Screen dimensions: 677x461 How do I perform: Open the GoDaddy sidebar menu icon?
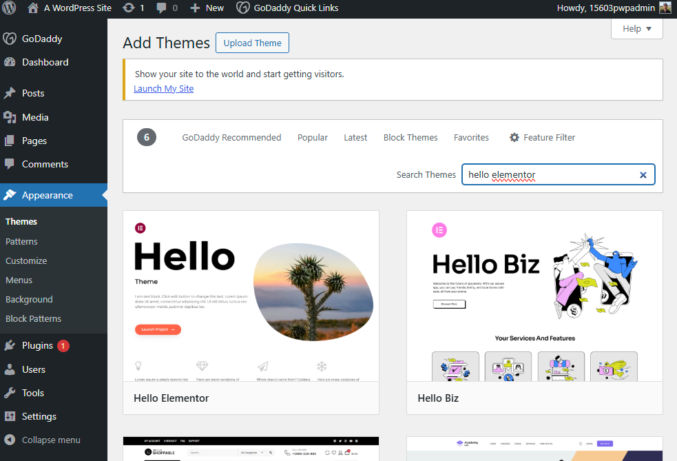(x=9, y=39)
